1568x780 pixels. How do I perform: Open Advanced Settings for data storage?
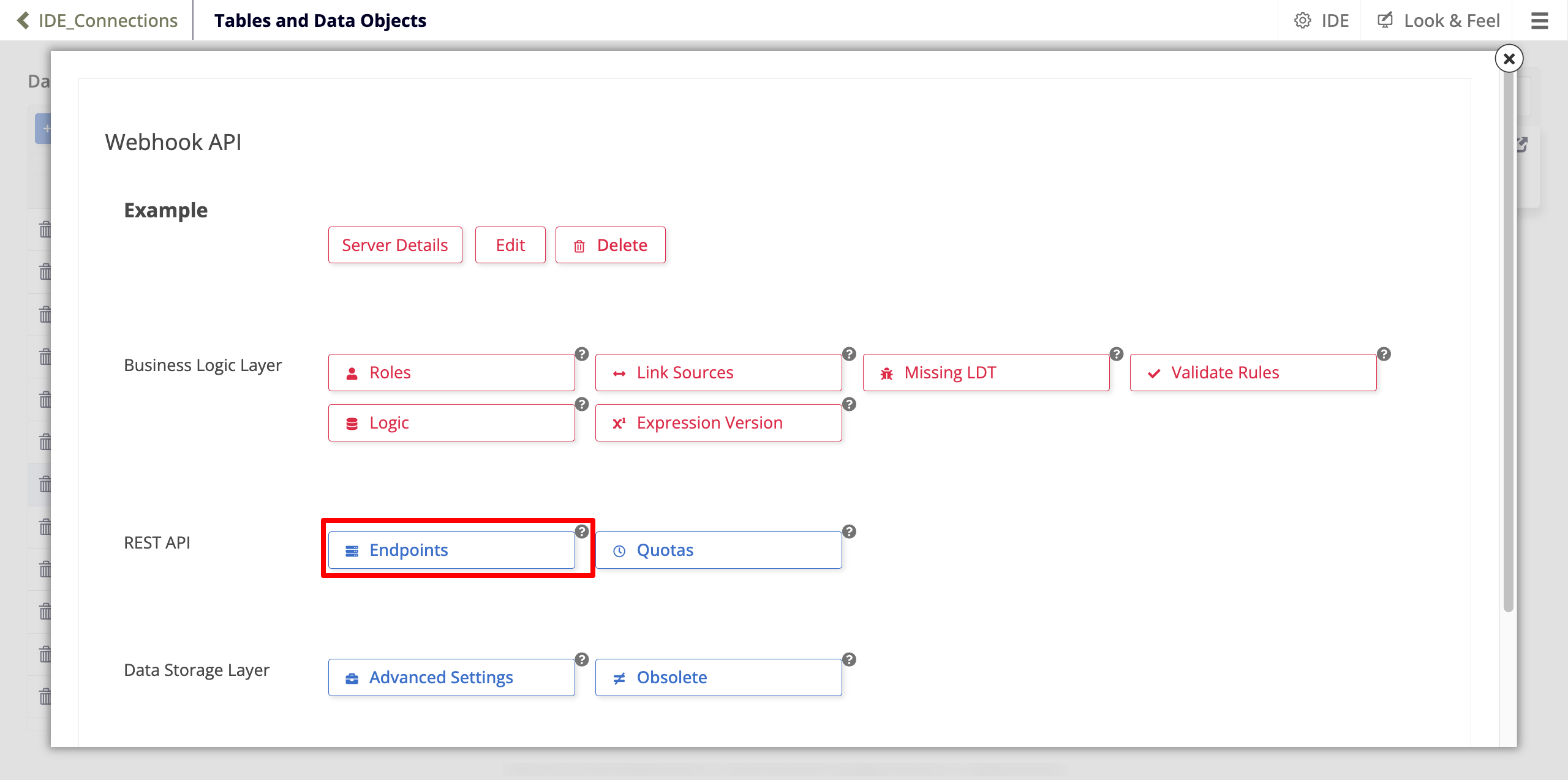pyautogui.click(x=451, y=677)
